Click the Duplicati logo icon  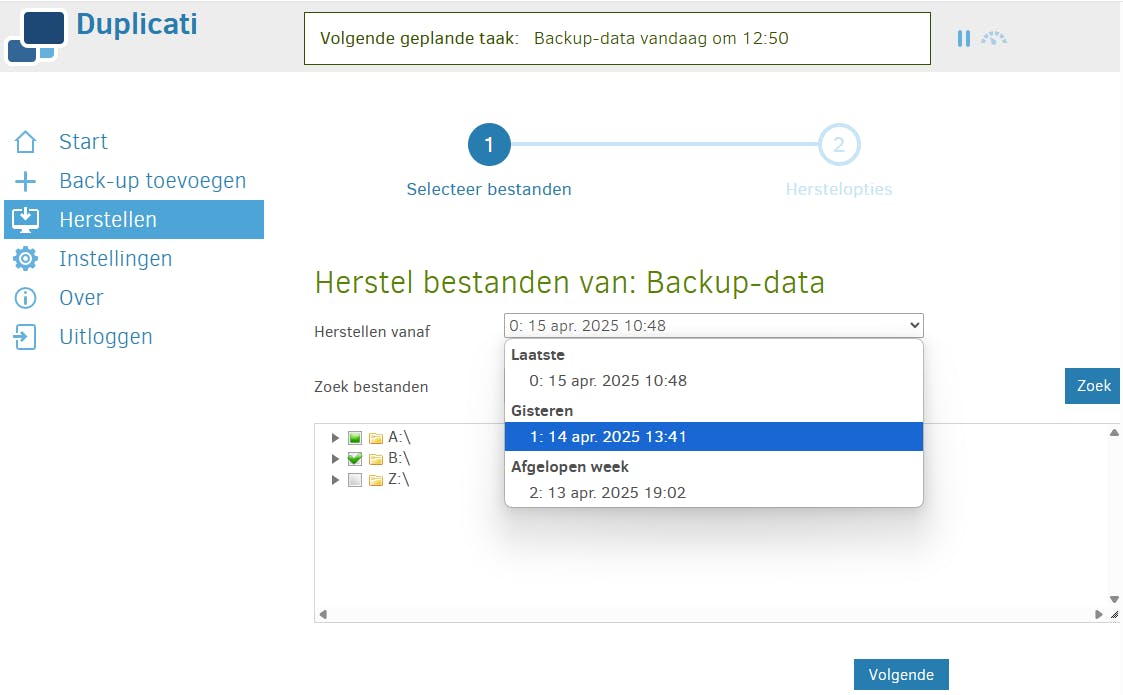coord(36,36)
